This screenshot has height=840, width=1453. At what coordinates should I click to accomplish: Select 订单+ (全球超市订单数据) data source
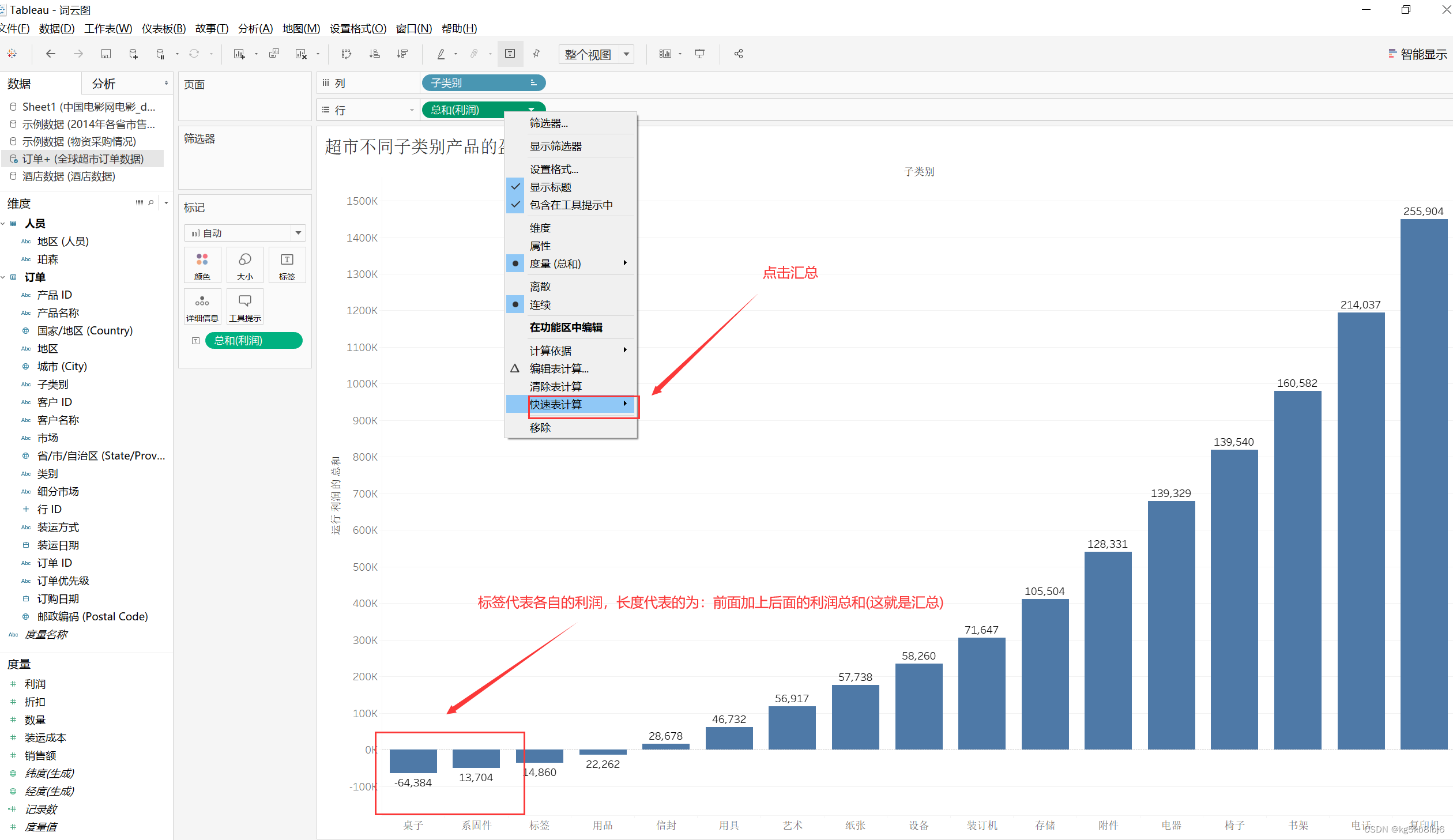click(x=83, y=159)
